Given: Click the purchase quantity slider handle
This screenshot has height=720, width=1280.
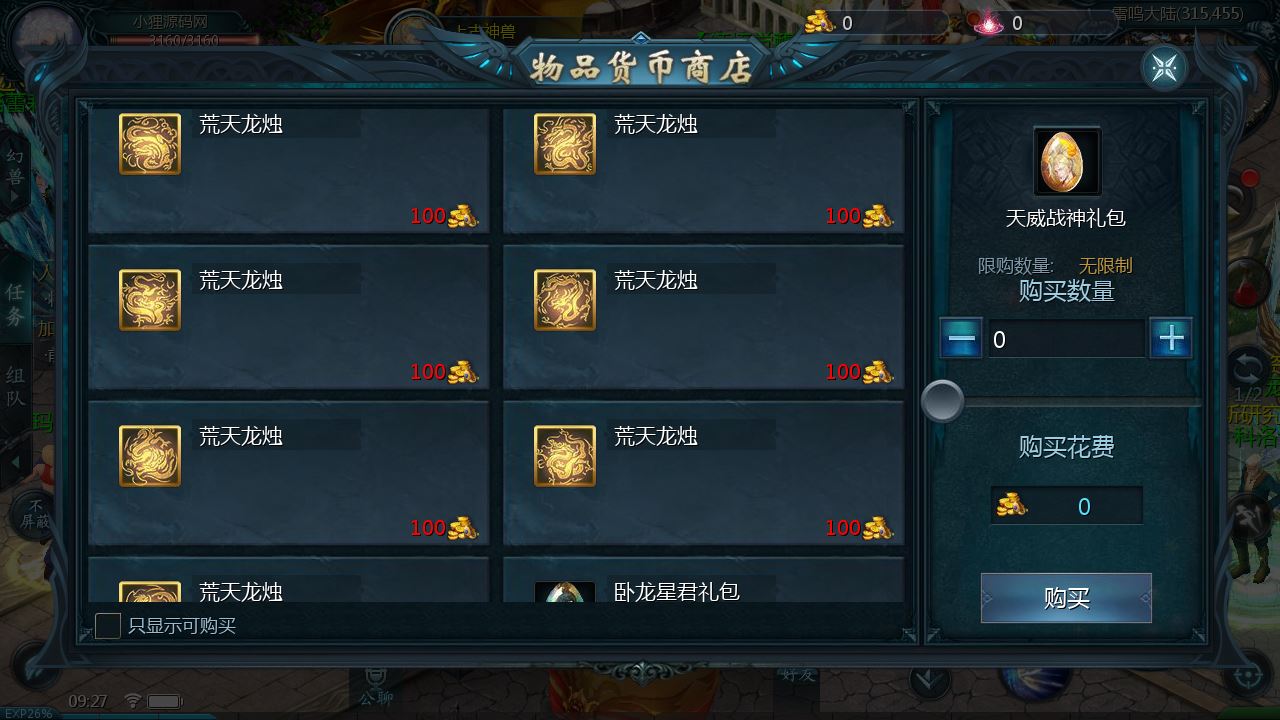Looking at the screenshot, I should coord(942,401).
